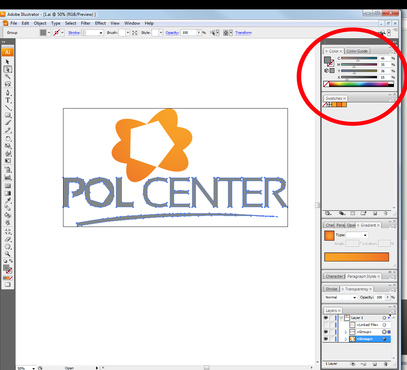407x370 pixels.
Task: Collapse Layer 1 disclosure triangle
Action: pyautogui.click(x=341, y=318)
